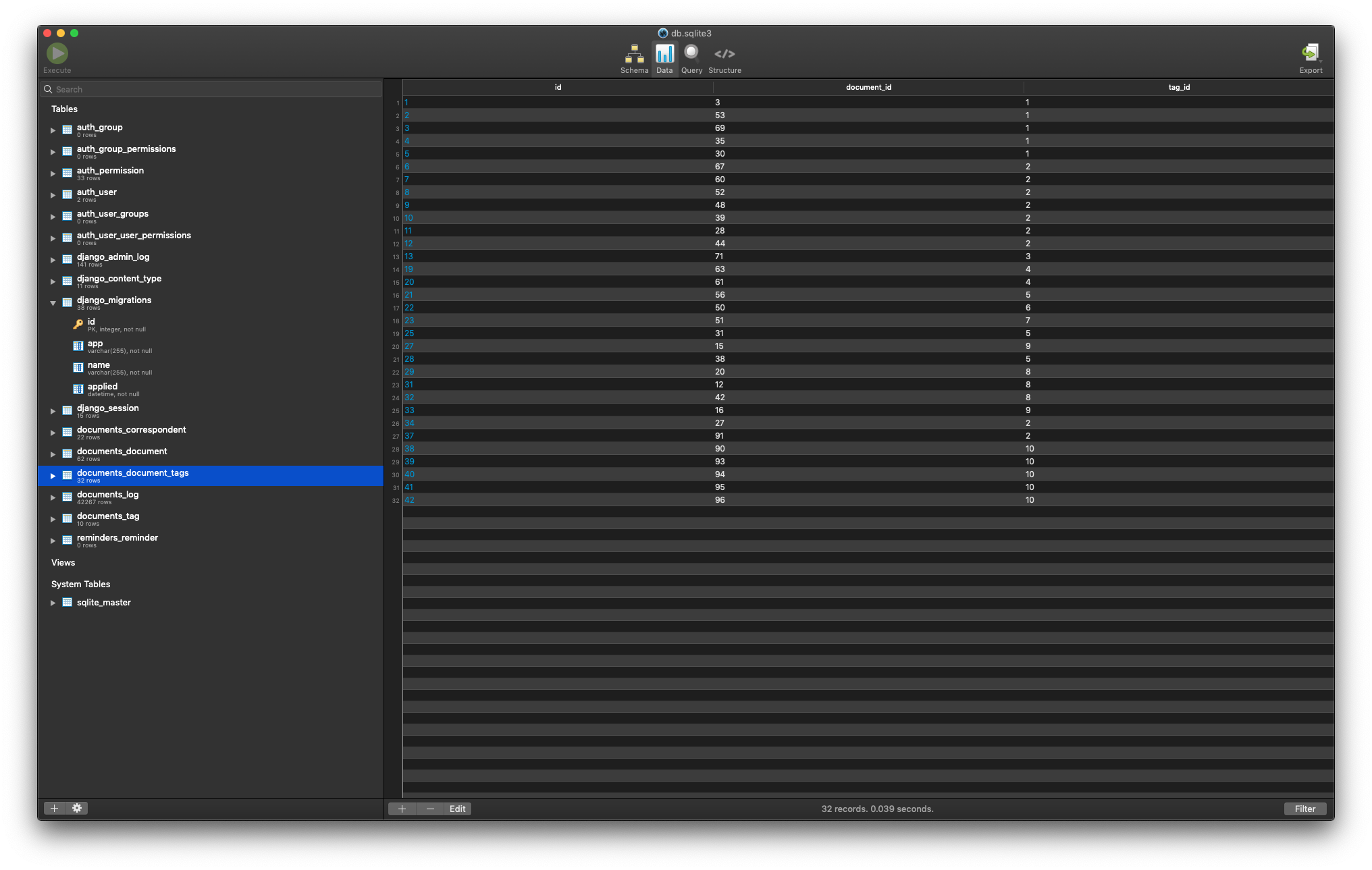Screen dimensions: 1372x870
Task: Expand the auth_user_user_permissions arrow
Action: point(53,238)
